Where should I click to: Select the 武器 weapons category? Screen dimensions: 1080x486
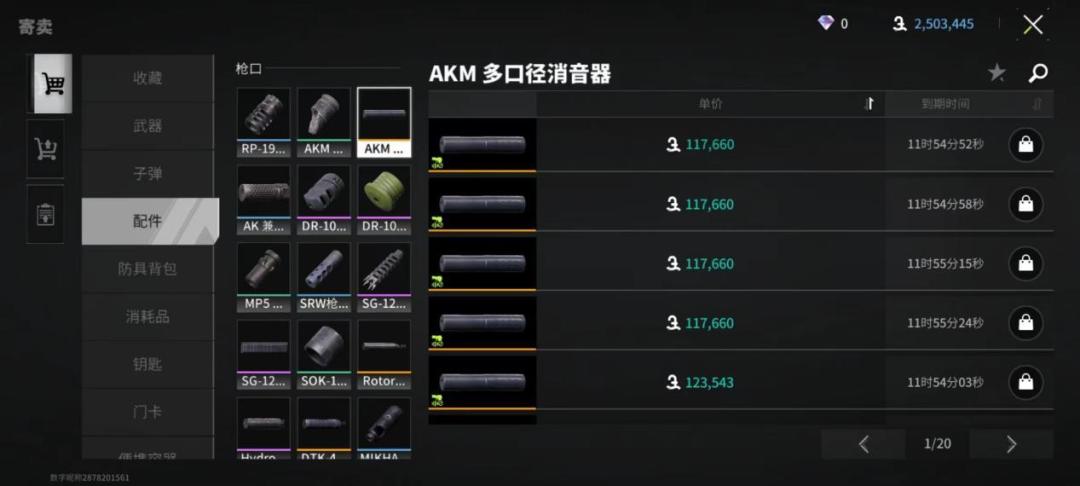coord(147,126)
